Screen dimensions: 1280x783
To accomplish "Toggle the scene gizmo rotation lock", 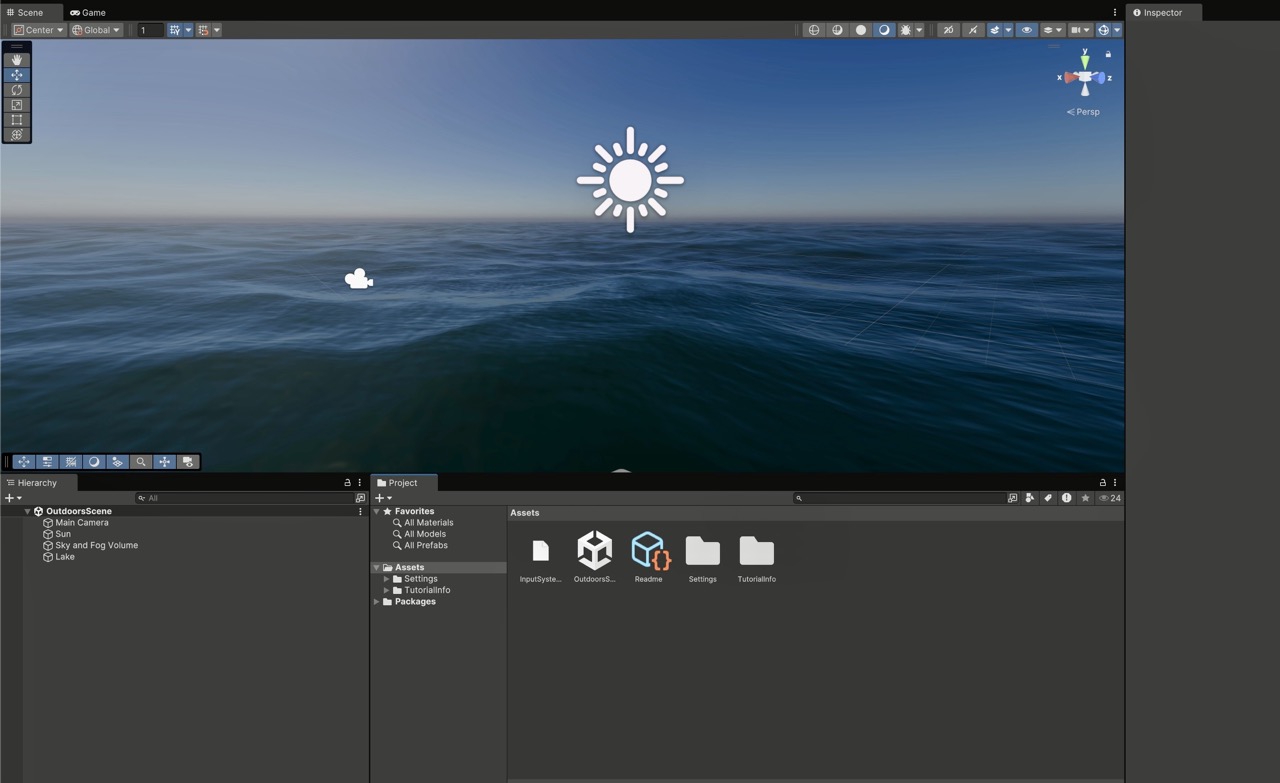I will click(1108, 54).
